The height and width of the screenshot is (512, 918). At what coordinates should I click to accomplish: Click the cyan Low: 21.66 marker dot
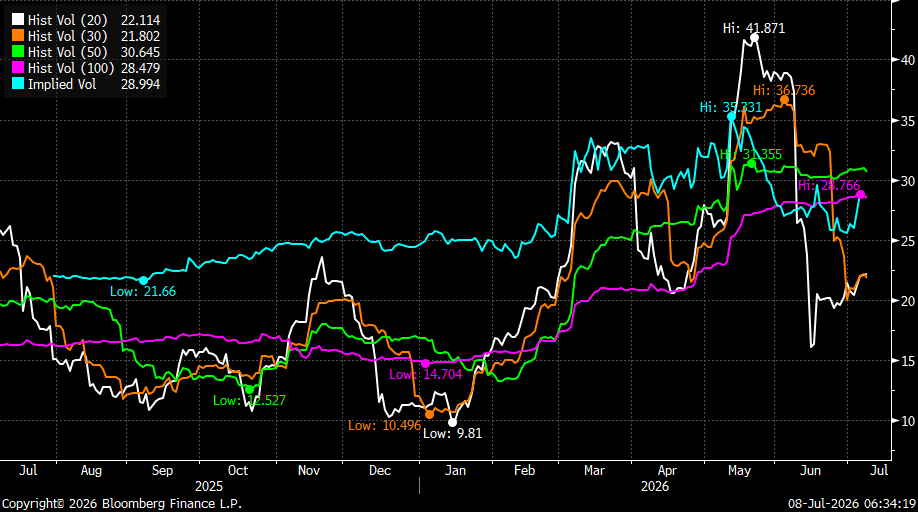[143, 280]
